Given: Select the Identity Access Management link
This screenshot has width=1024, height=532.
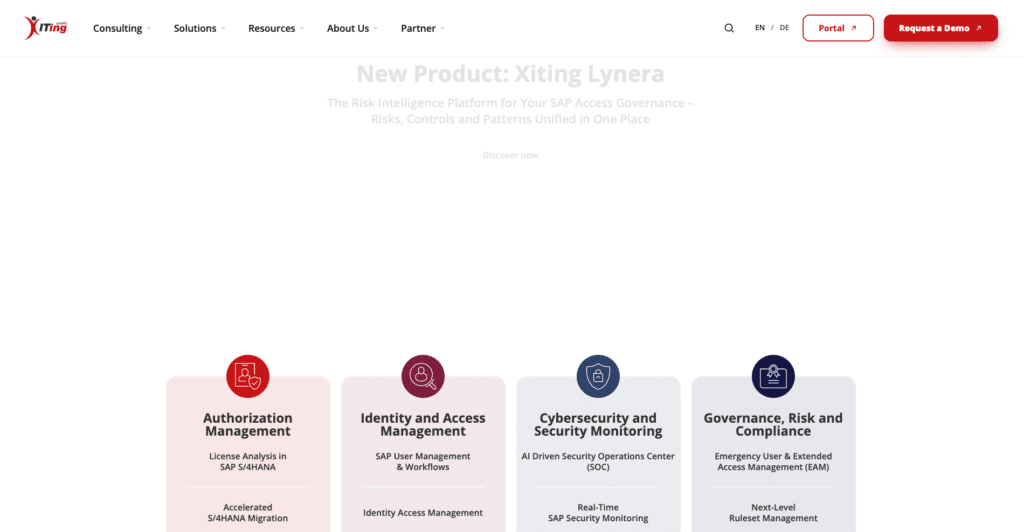Looking at the screenshot, I should (x=423, y=513).
